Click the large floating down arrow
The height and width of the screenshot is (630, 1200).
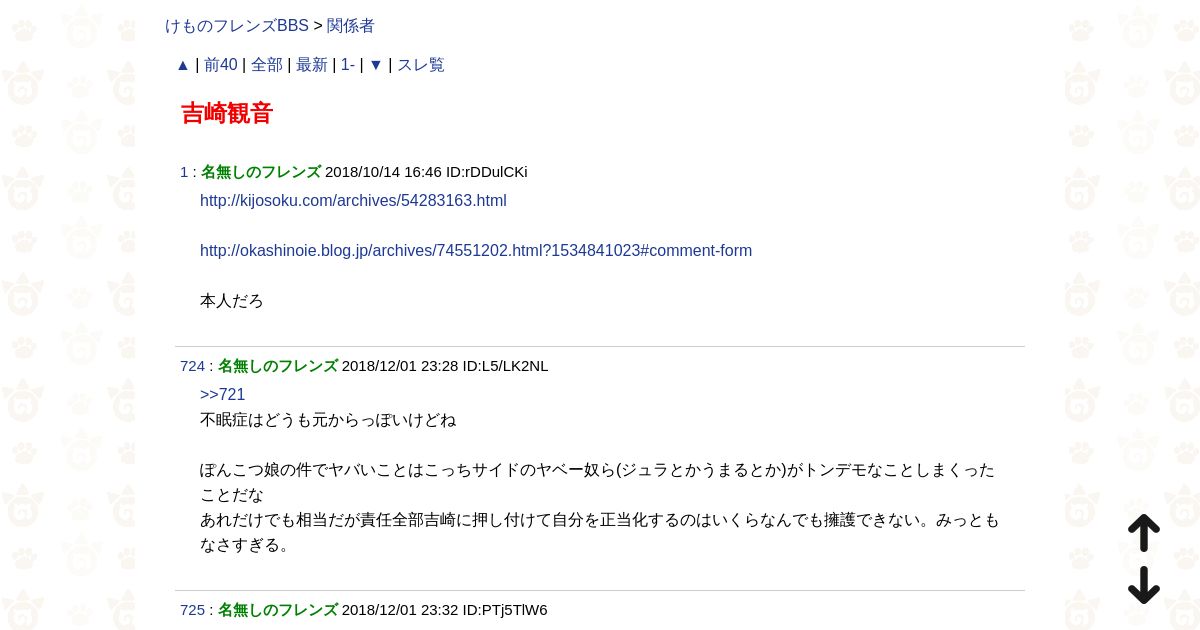pos(1144,585)
